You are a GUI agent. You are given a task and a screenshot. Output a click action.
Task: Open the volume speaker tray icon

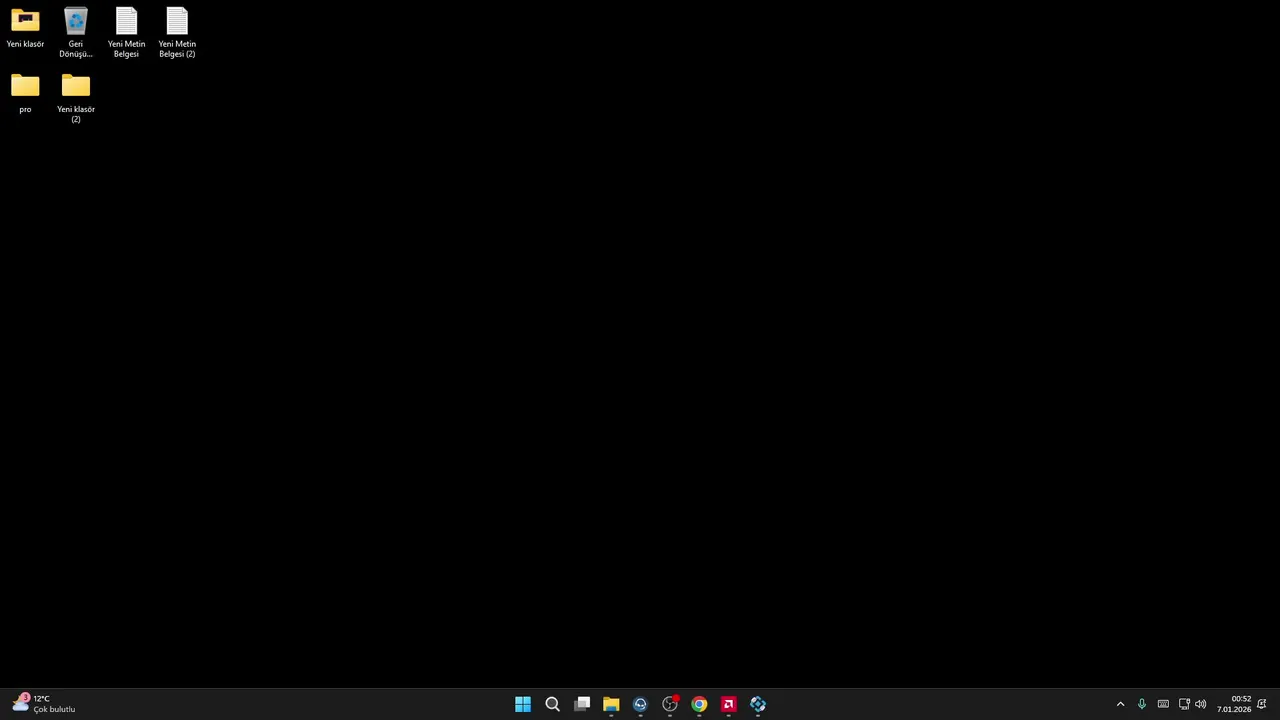pyautogui.click(x=1200, y=704)
